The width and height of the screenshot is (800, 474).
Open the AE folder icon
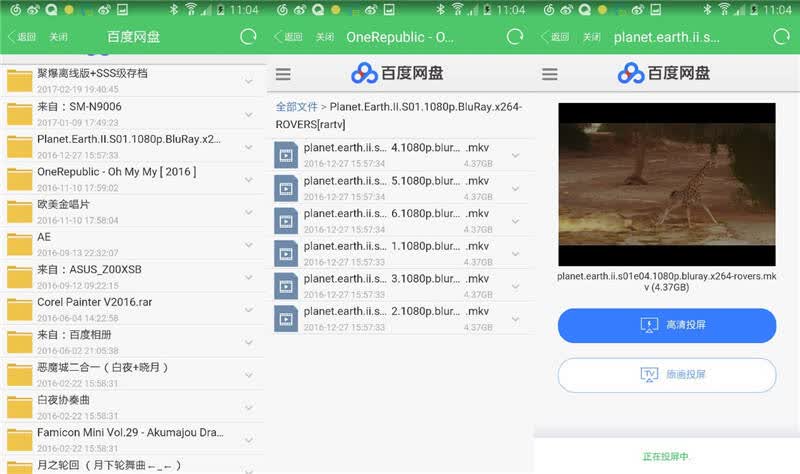(x=20, y=244)
